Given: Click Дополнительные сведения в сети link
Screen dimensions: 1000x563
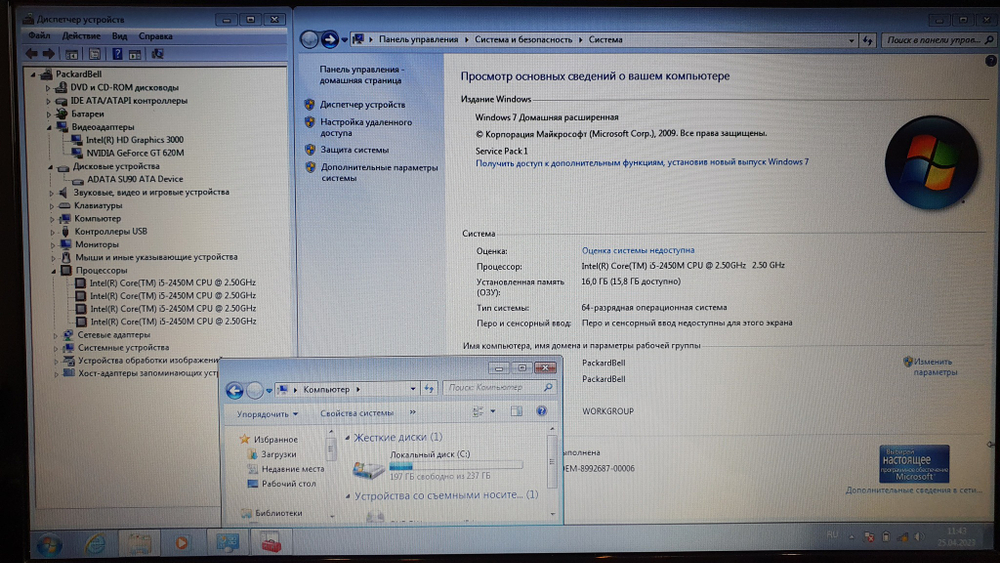Looking at the screenshot, I should [913, 490].
